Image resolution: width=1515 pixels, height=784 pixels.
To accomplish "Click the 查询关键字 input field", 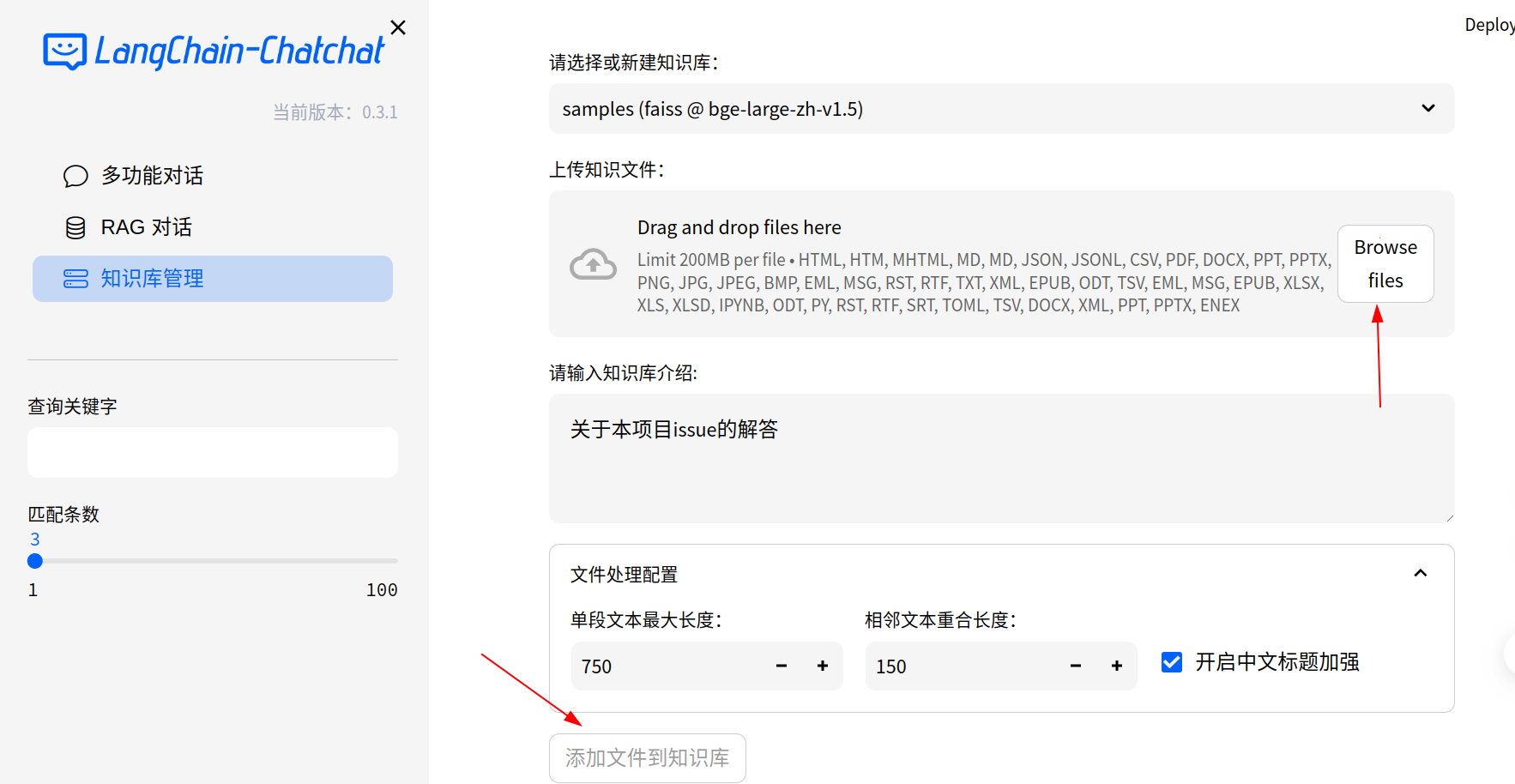I will click(212, 452).
